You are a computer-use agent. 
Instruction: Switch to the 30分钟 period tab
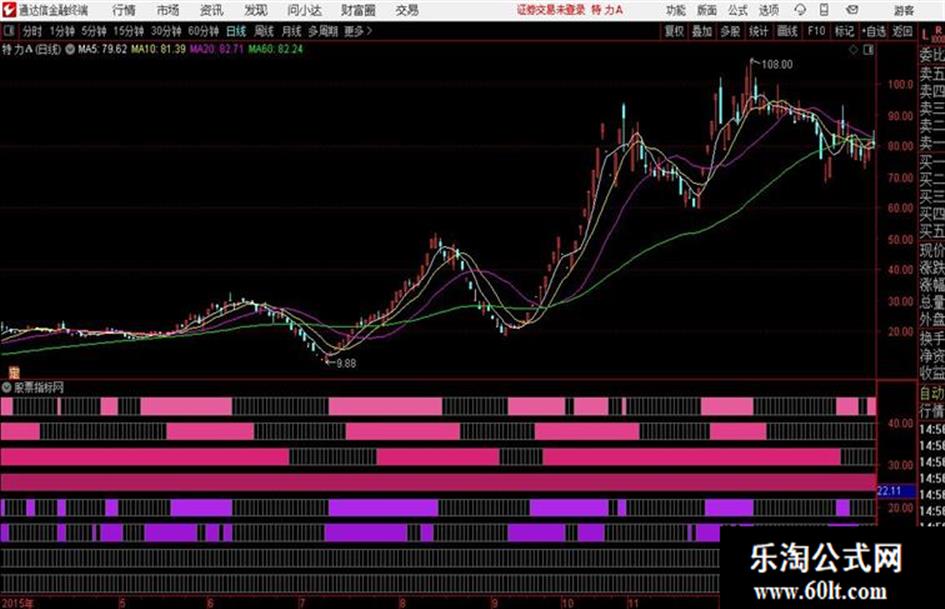click(x=166, y=31)
